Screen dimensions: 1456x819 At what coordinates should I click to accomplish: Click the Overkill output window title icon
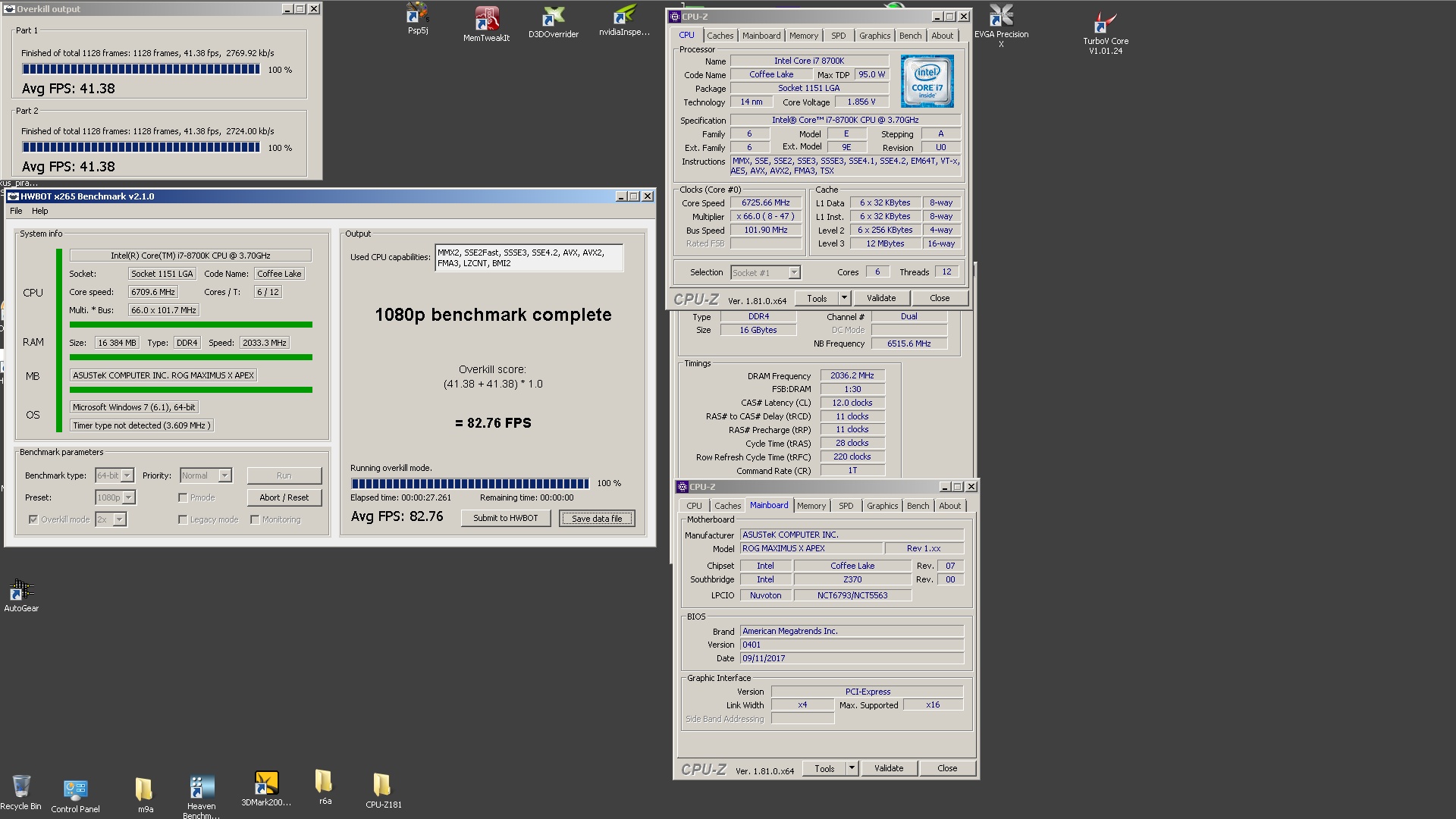[x=9, y=9]
